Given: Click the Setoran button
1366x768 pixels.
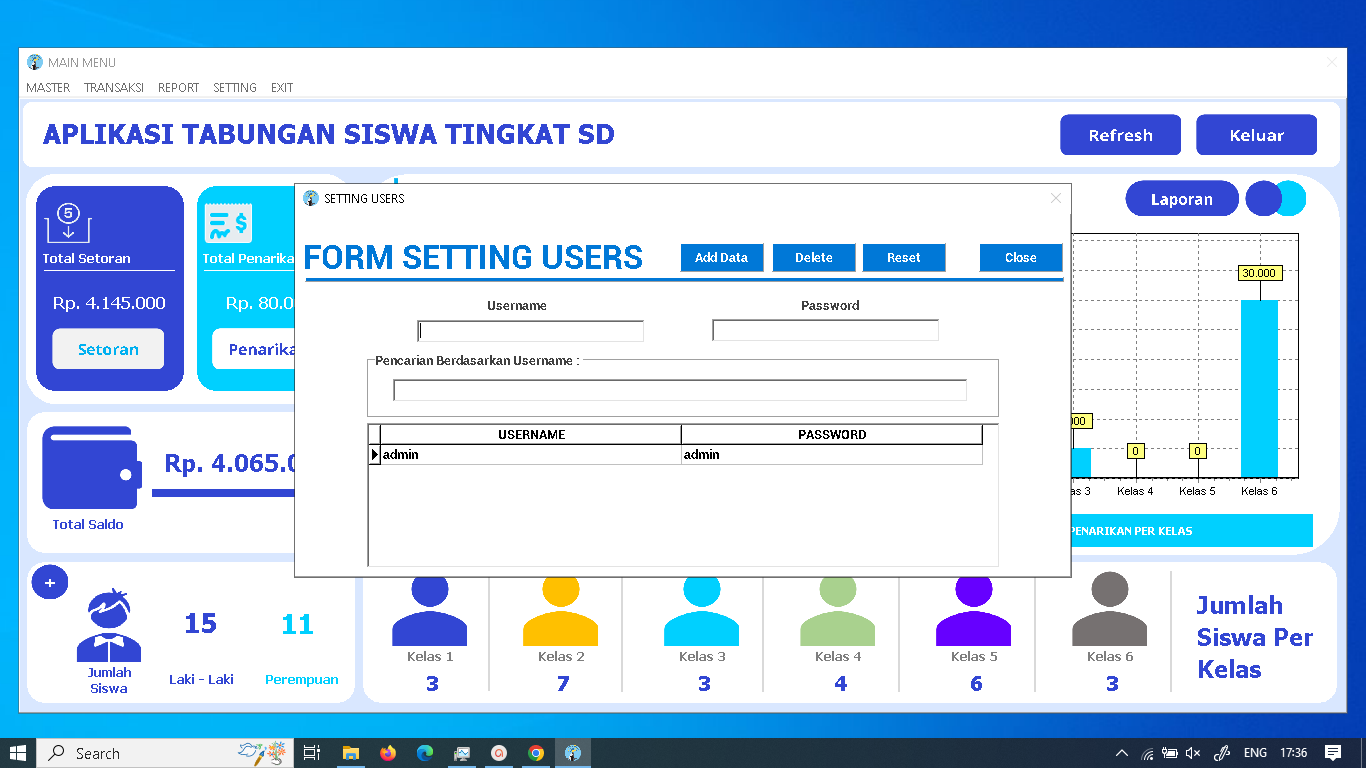Looking at the screenshot, I should pos(108,349).
